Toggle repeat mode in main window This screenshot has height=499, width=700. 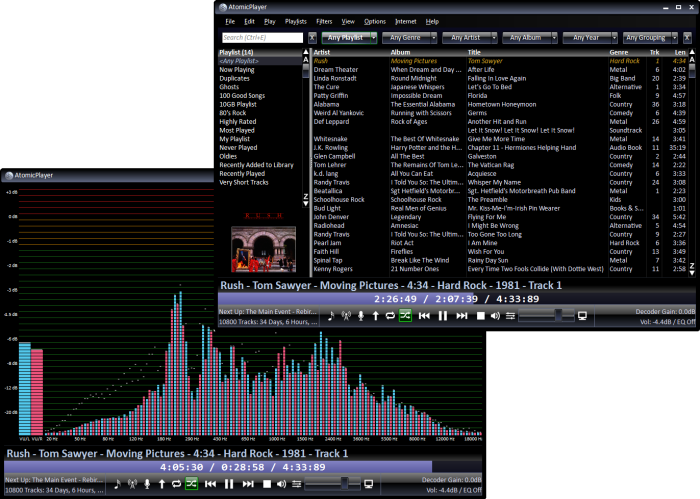390,316
